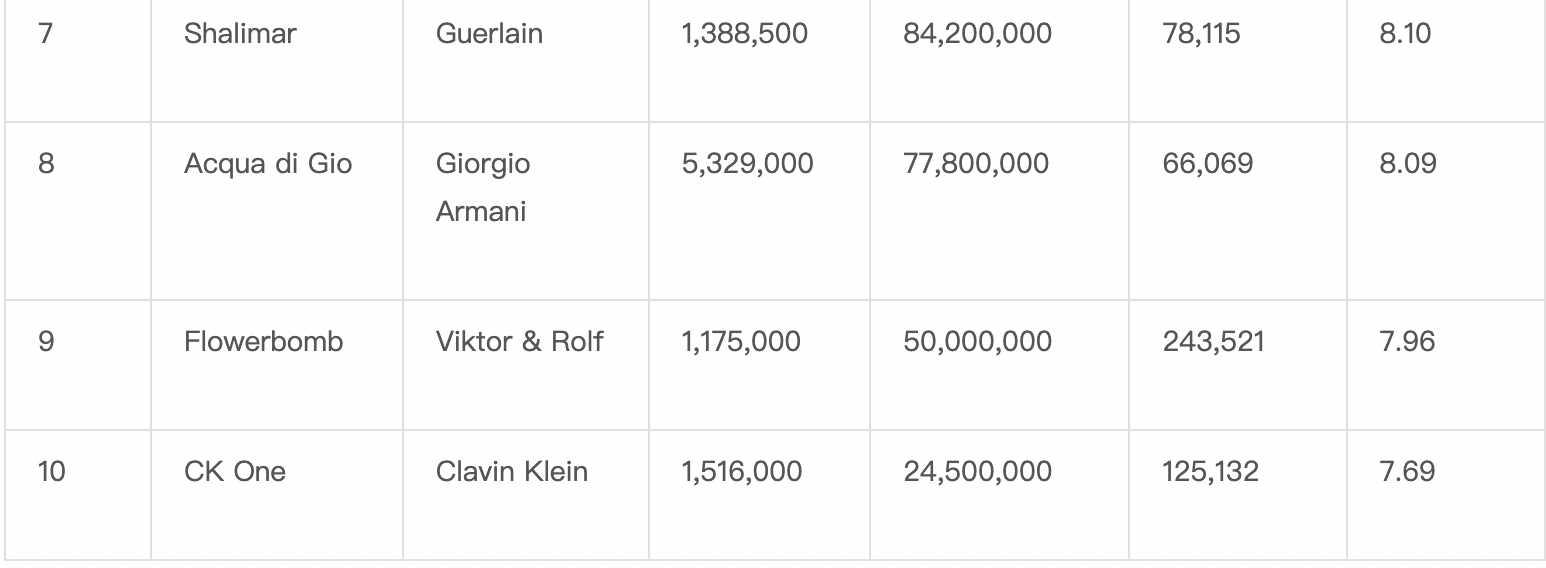Click the 84,200,000 value cell
The height and width of the screenshot is (568, 1546).
(x=1000, y=61)
